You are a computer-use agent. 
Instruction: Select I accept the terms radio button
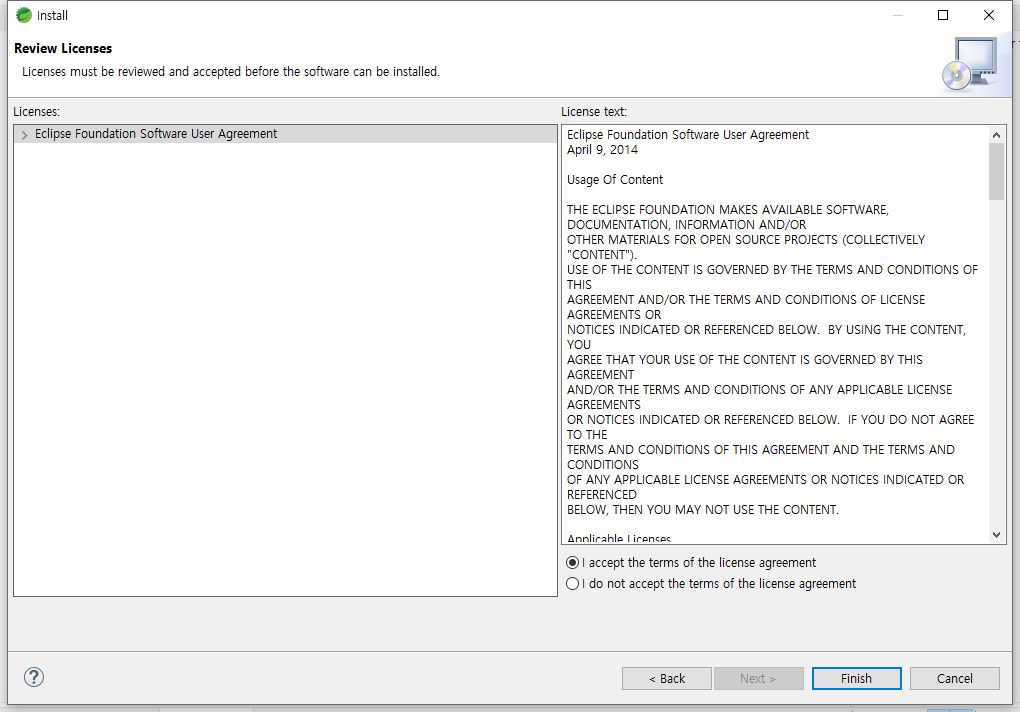(572, 562)
